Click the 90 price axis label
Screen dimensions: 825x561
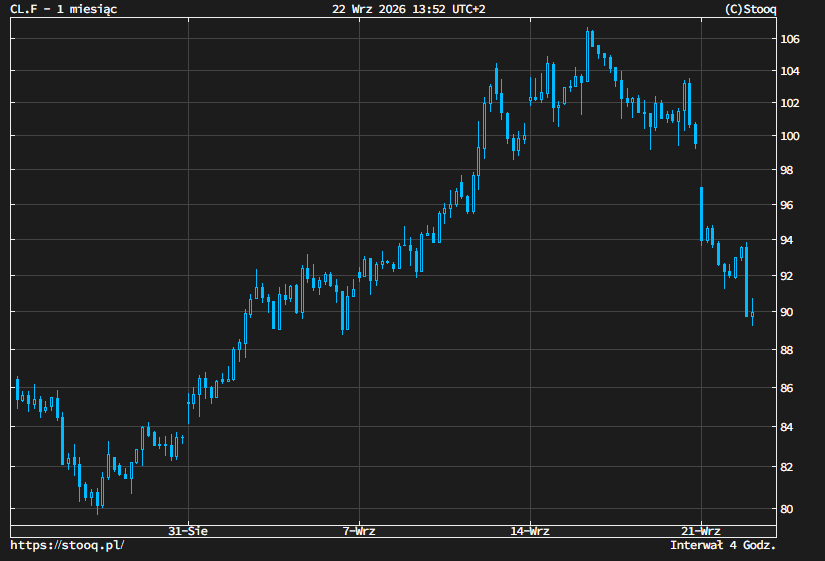(787, 312)
